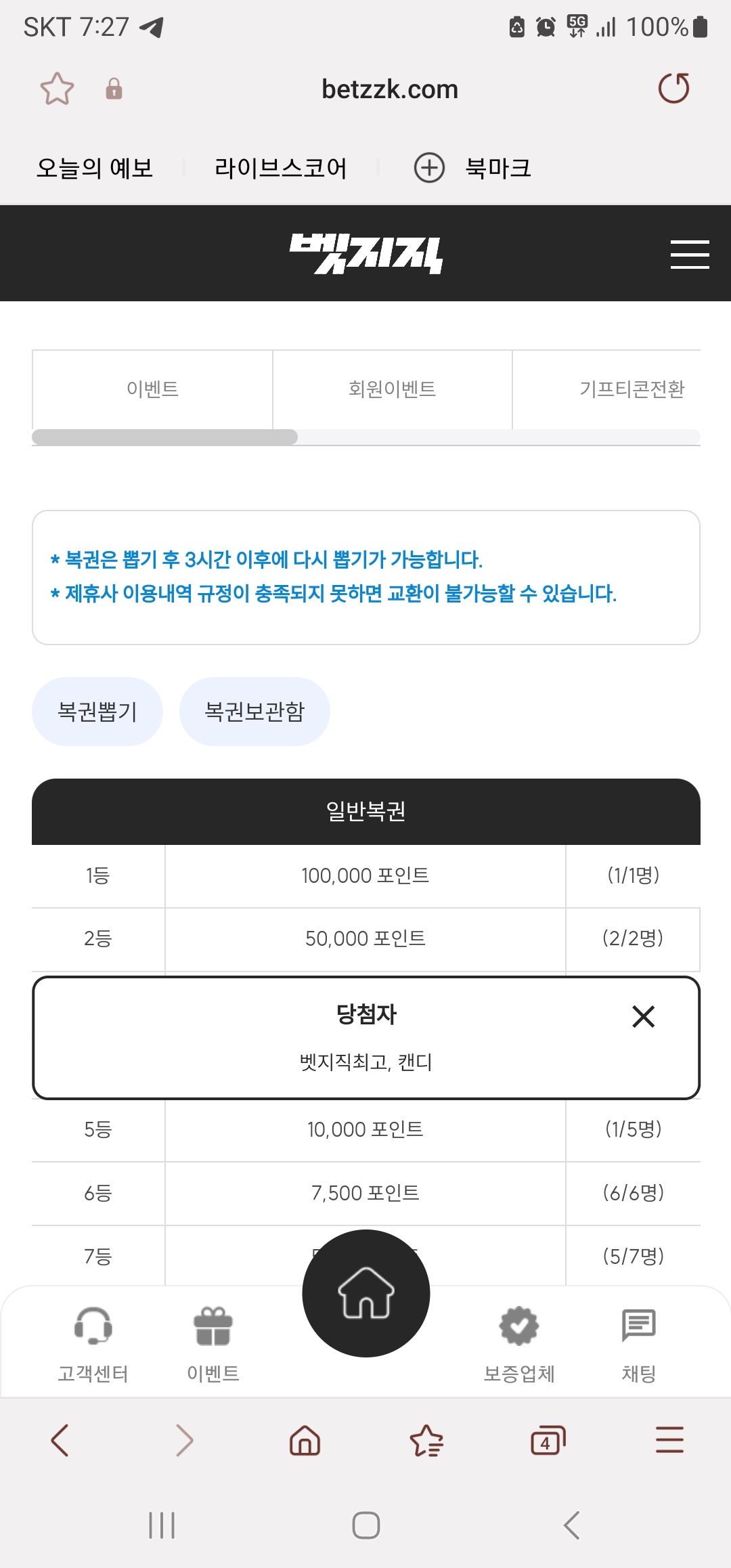Screen dimensions: 731x1568
Task: Tap the floating home button
Action: pos(365,1293)
